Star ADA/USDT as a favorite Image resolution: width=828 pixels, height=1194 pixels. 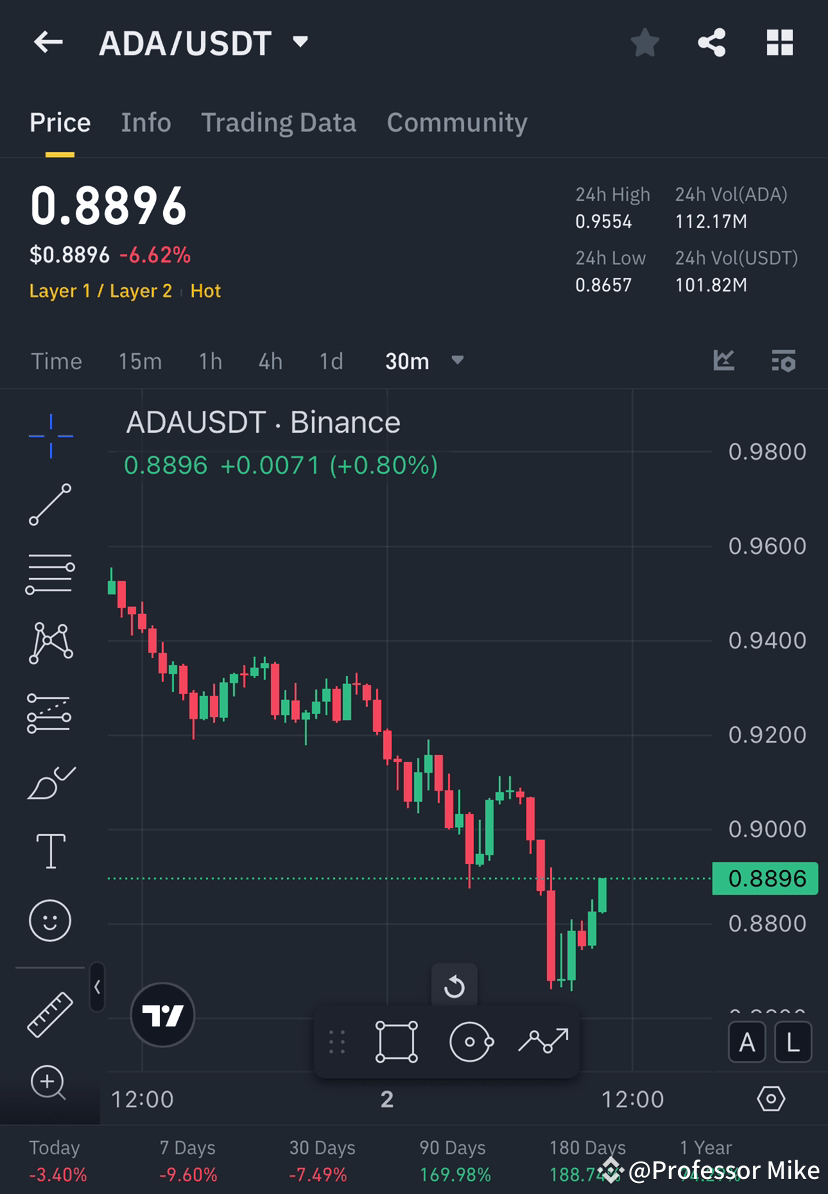[644, 43]
